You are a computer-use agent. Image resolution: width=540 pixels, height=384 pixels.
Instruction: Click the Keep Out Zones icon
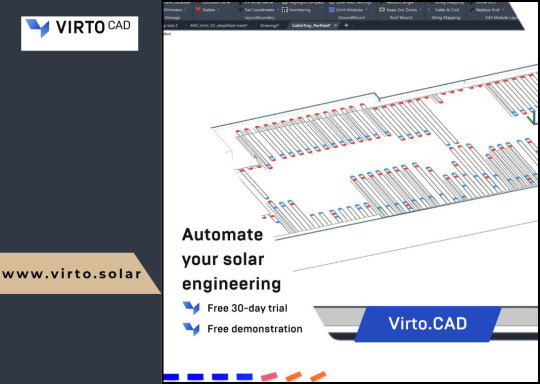click(382, 10)
